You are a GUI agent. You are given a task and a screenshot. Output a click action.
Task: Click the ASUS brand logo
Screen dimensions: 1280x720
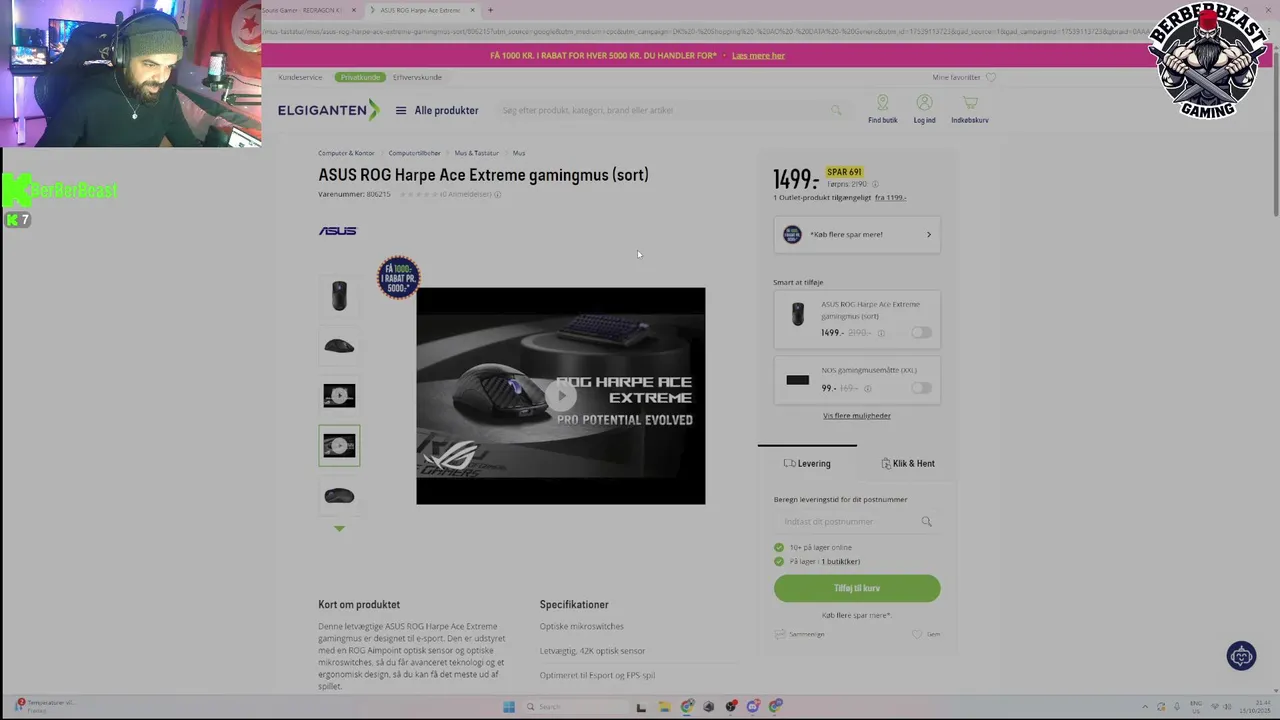(337, 231)
